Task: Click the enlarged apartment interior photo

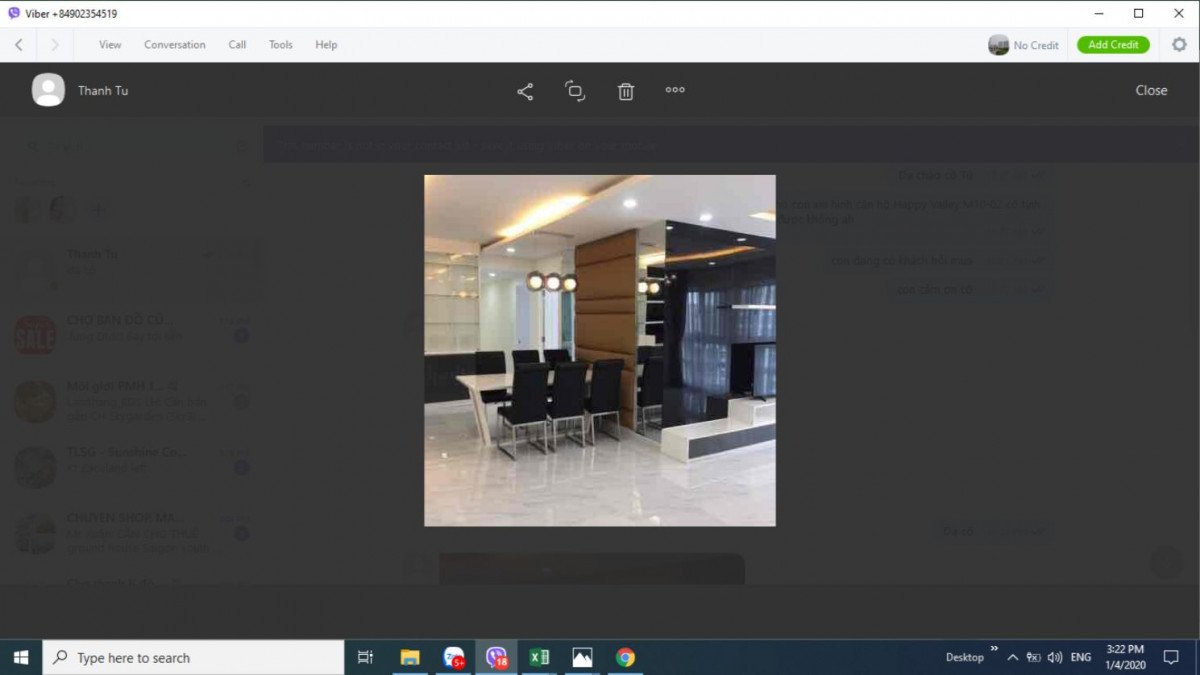Action: pos(600,350)
